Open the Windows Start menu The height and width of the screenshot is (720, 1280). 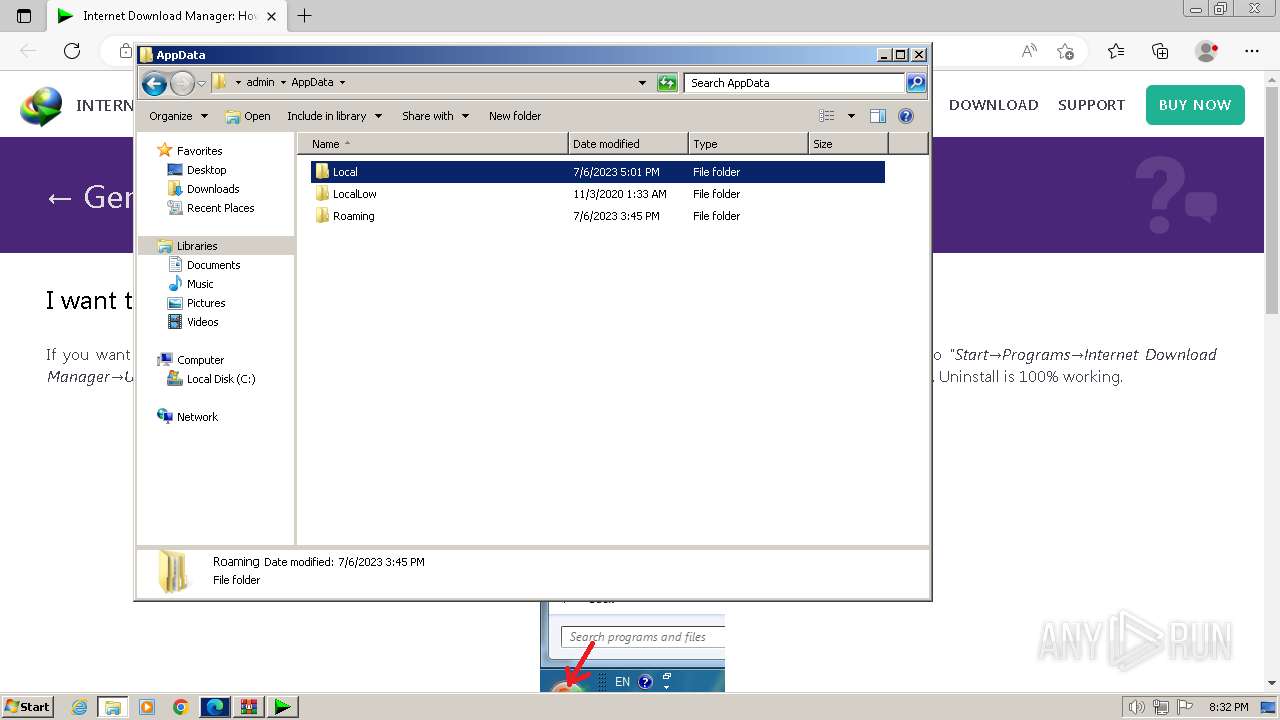pos(27,707)
